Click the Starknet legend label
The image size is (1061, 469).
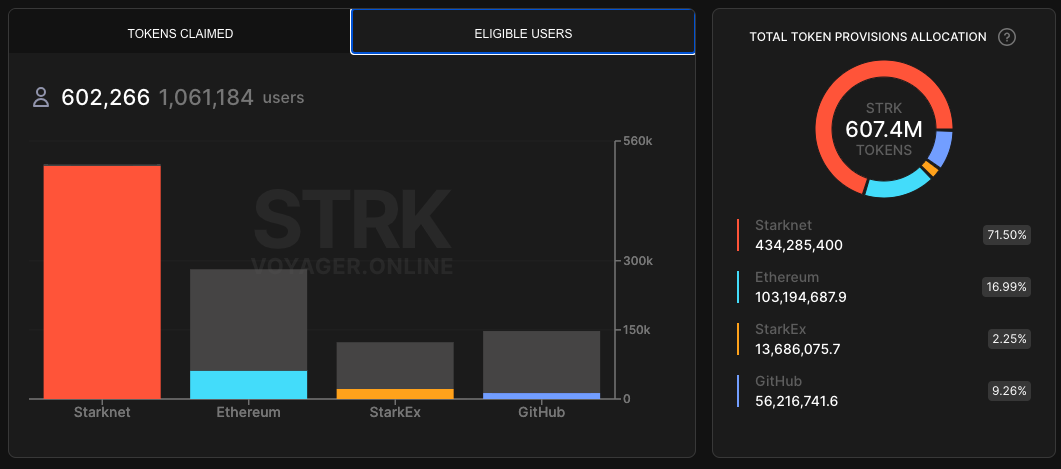pos(784,225)
